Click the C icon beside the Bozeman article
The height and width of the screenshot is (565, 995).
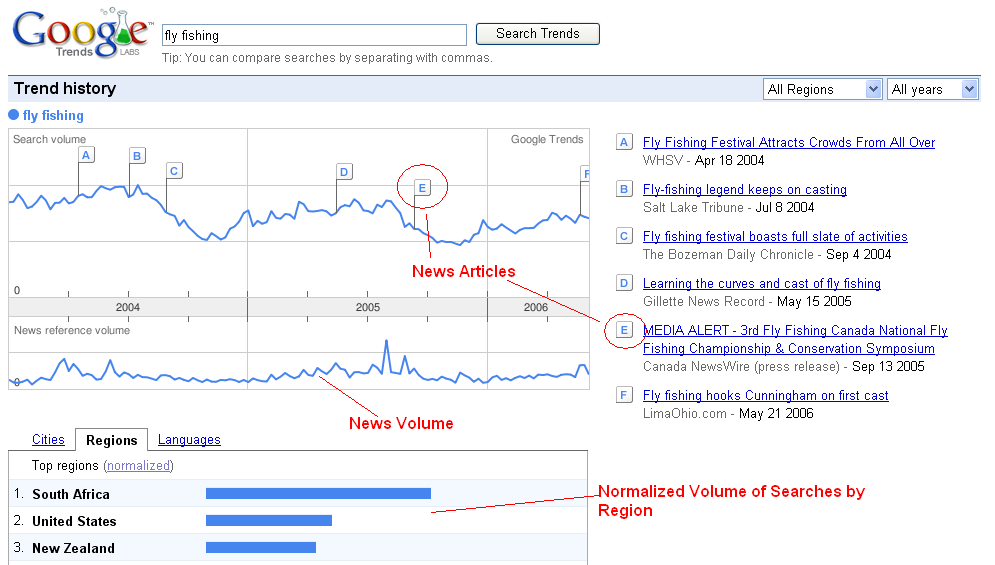click(625, 237)
